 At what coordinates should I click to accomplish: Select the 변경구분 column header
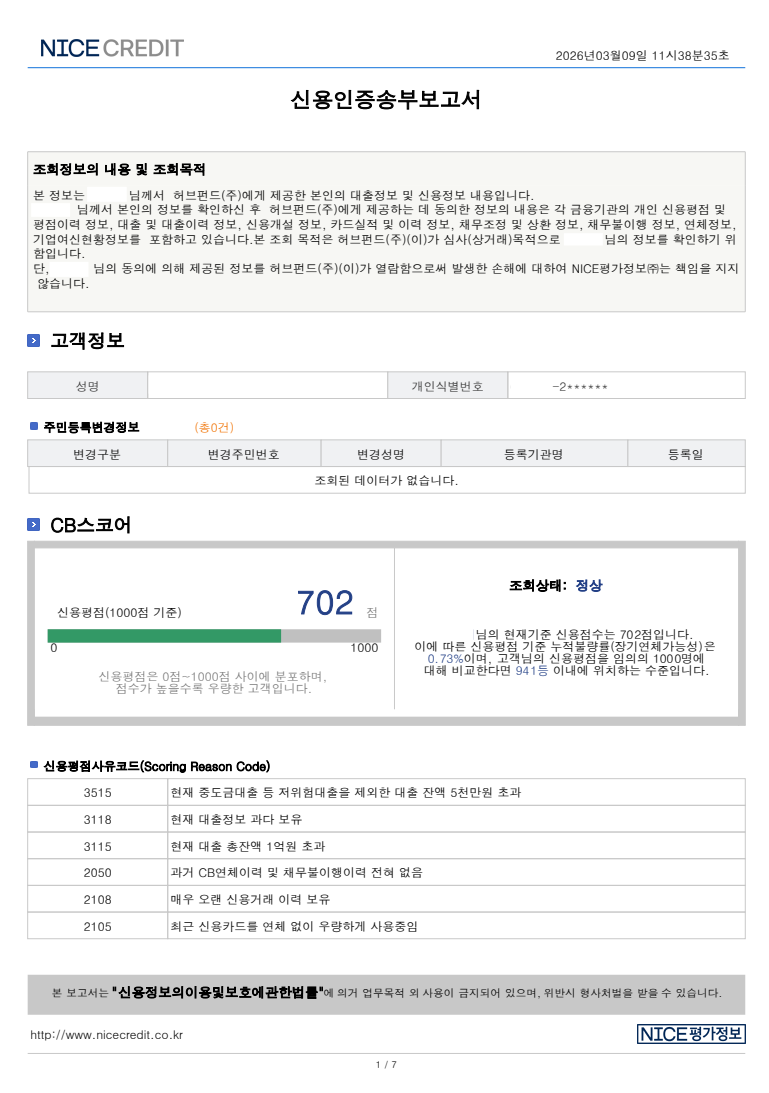97,454
